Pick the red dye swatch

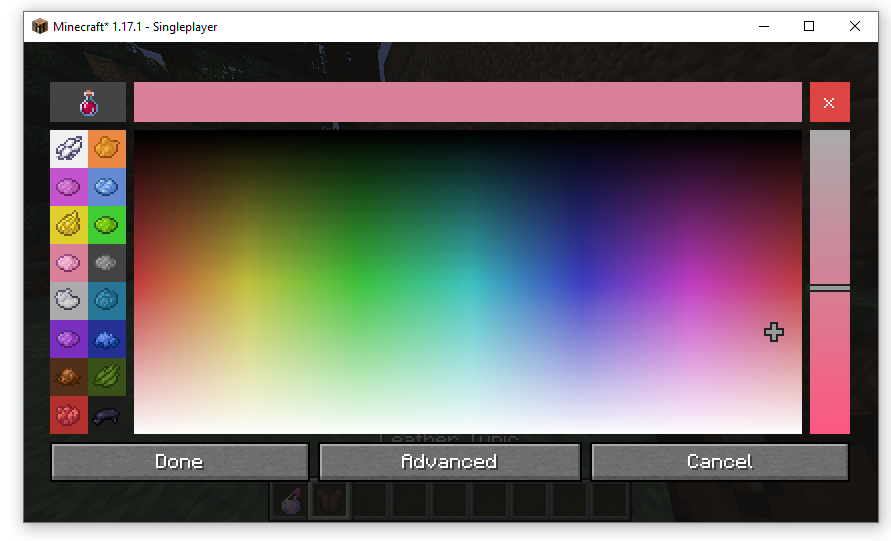[69, 415]
